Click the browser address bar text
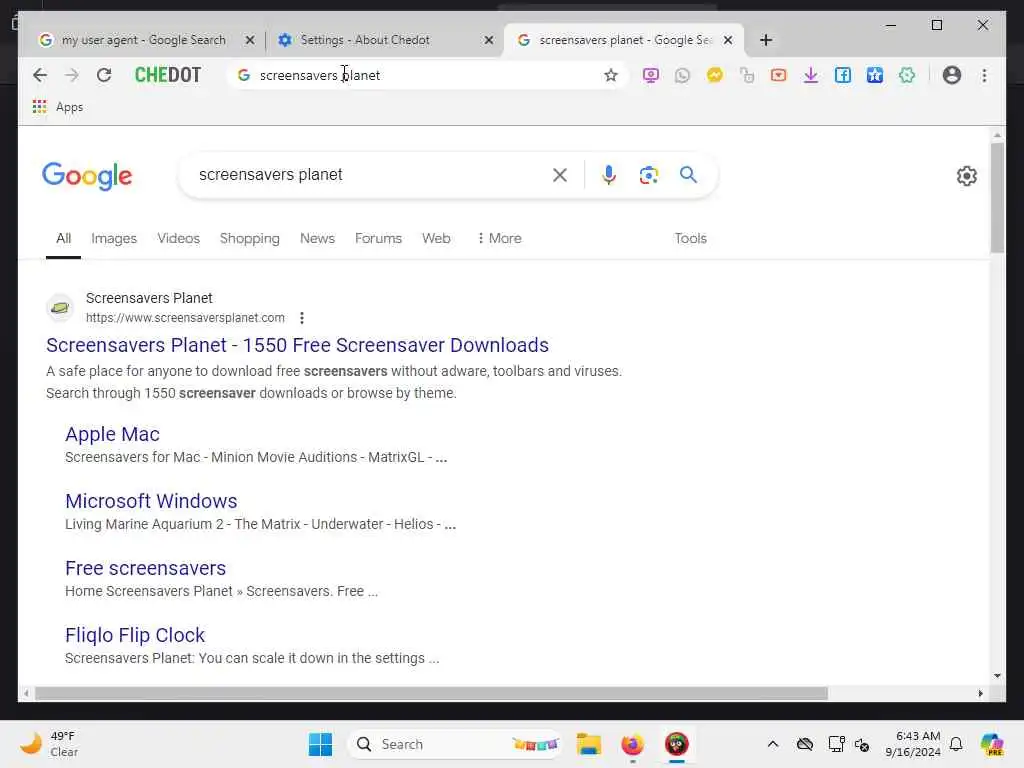Image resolution: width=1024 pixels, height=768 pixels. click(319, 75)
